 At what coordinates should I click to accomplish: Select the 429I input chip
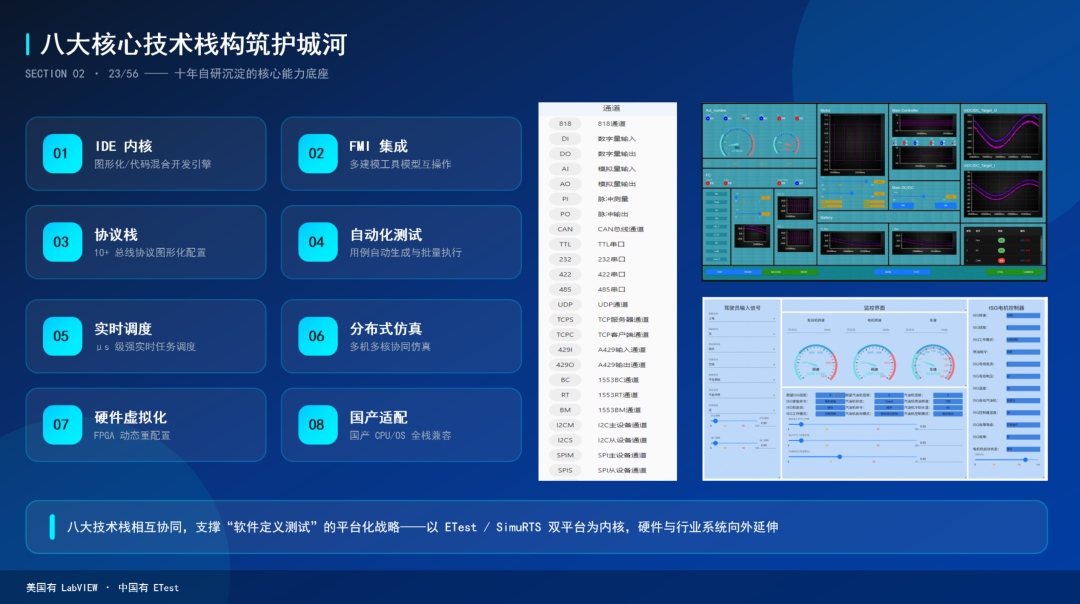(x=565, y=350)
